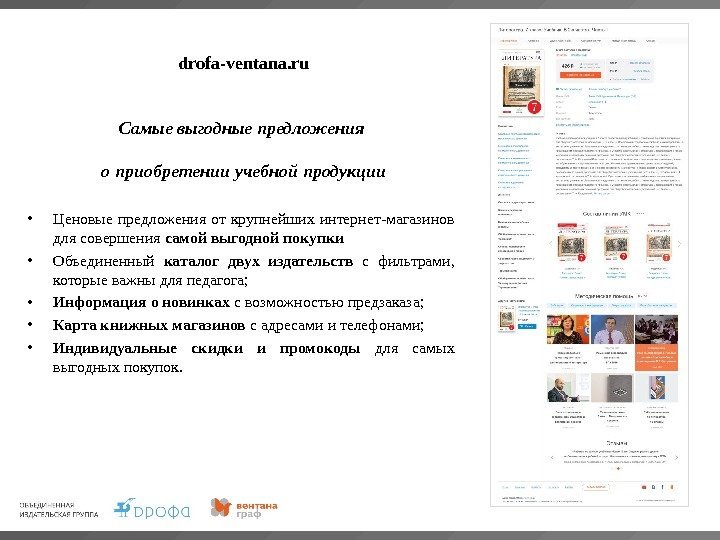
Task: Click the small blue buy button in the sidebar
Action: [526, 326]
